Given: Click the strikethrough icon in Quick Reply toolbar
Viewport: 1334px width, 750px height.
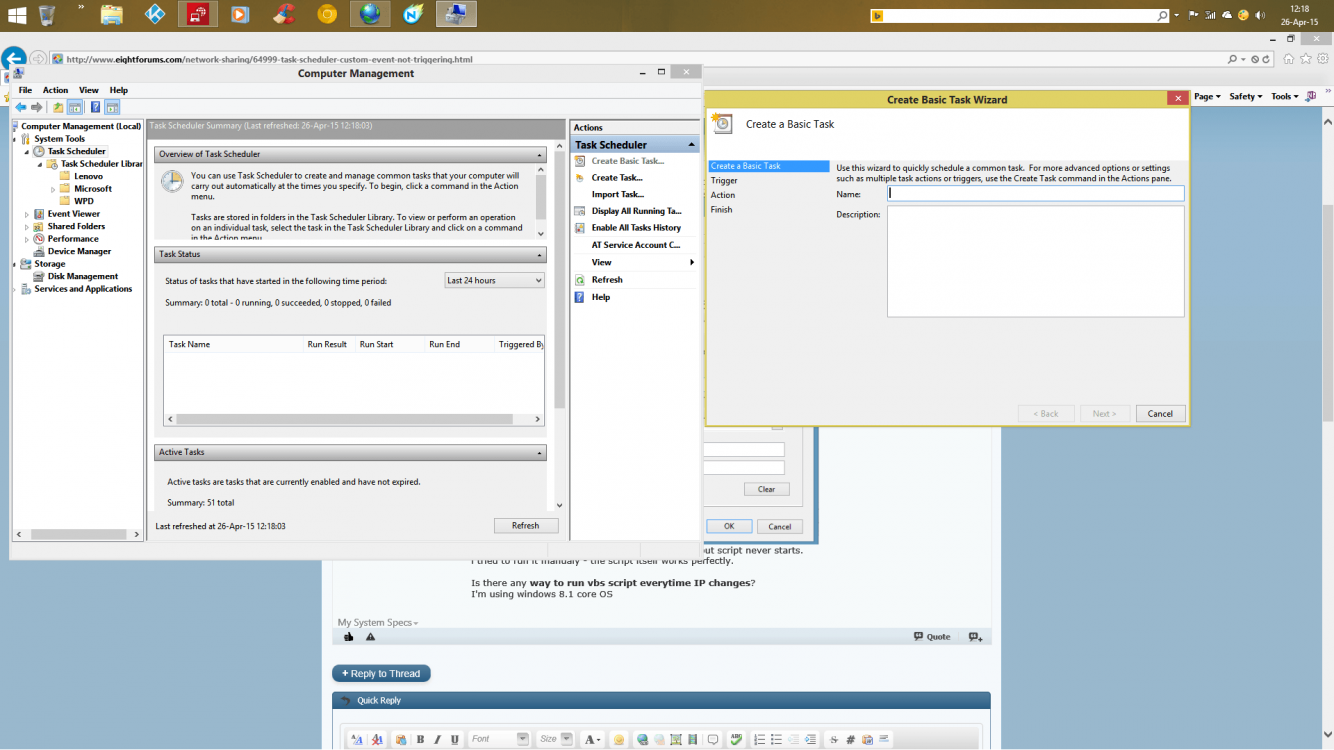Looking at the screenshot, I should [833, 739].
